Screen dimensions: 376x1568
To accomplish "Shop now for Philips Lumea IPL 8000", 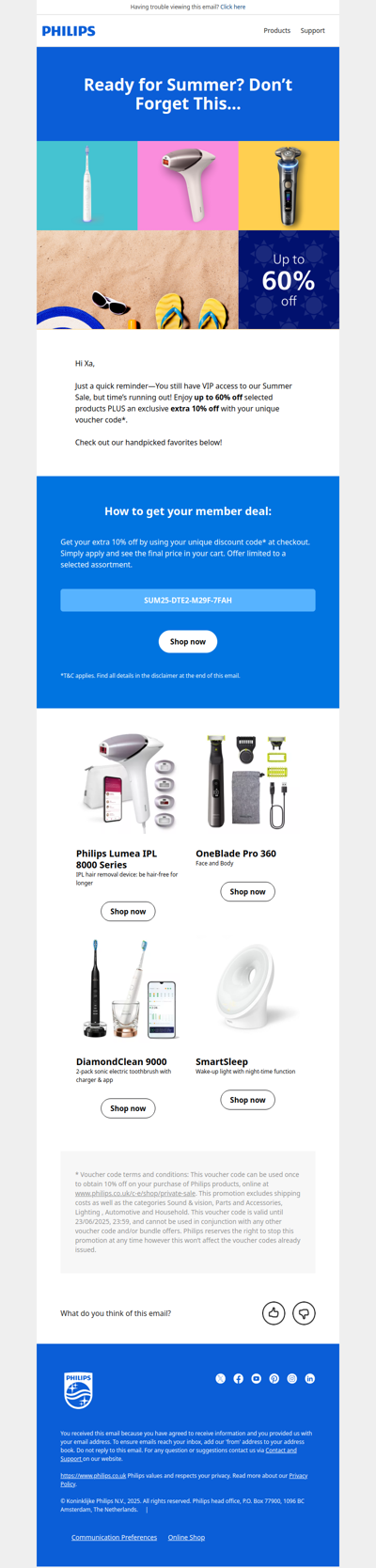I will tap(128, 911).
